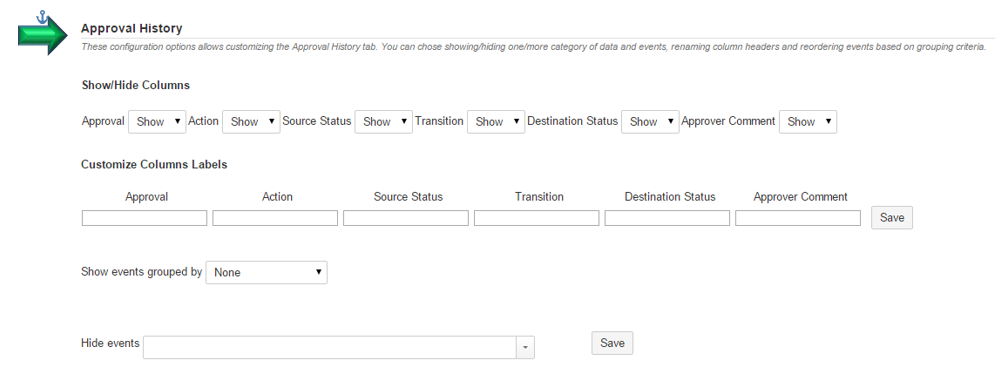Open the Action Show/Hide dropdown

pos(251,122)
